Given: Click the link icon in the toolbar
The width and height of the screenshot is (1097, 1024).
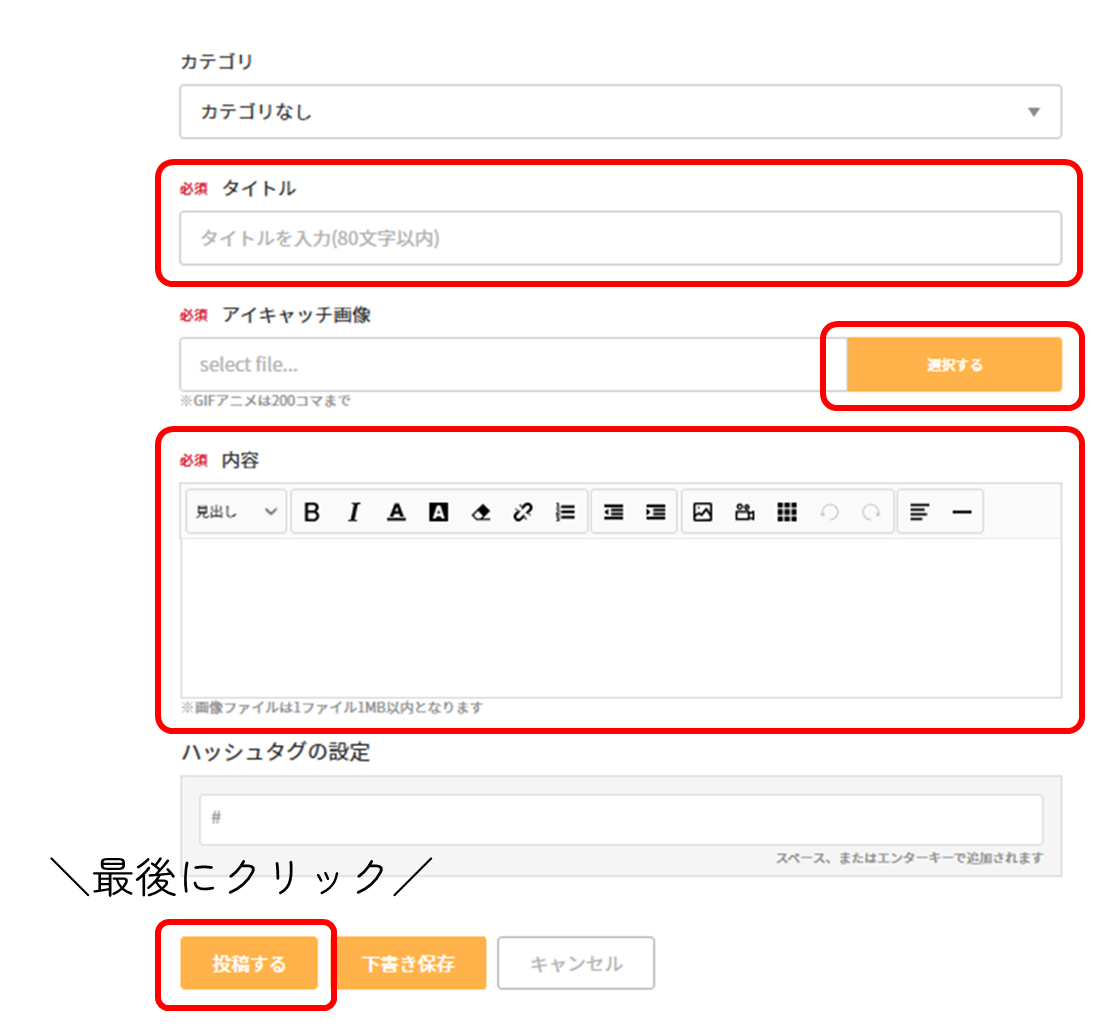Looking at the screenshot, I should coord(523,512).
